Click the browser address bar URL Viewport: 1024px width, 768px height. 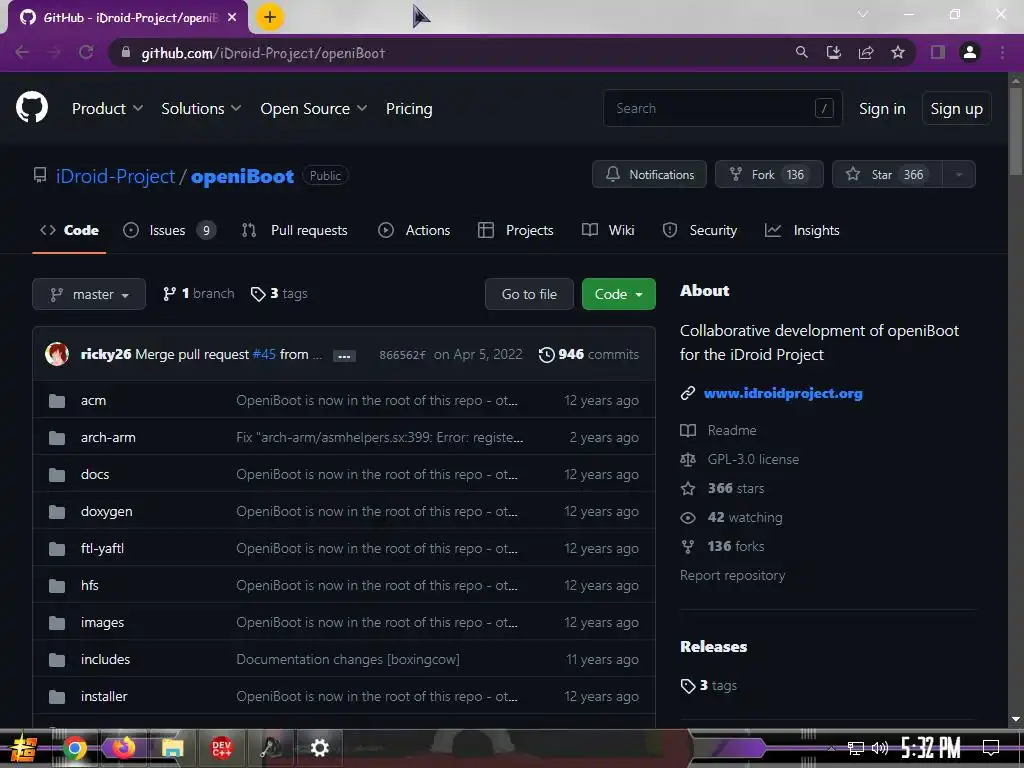coord(263,53)
